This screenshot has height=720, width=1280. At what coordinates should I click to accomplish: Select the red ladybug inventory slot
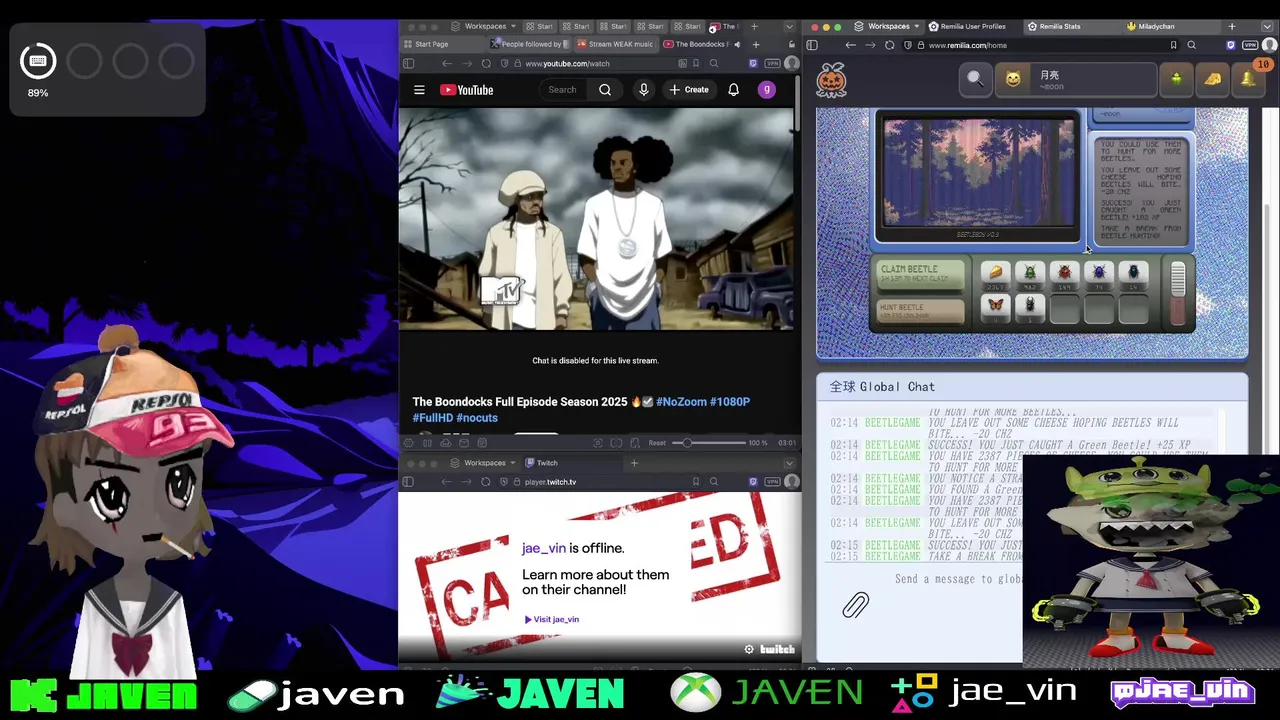1064,275
